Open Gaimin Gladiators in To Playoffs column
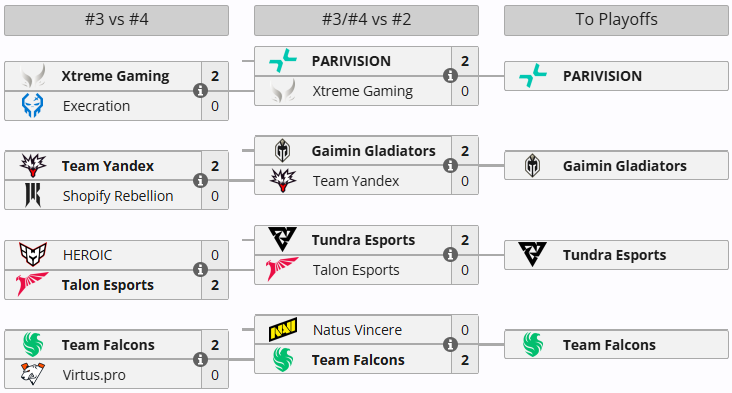 [616, 165]
